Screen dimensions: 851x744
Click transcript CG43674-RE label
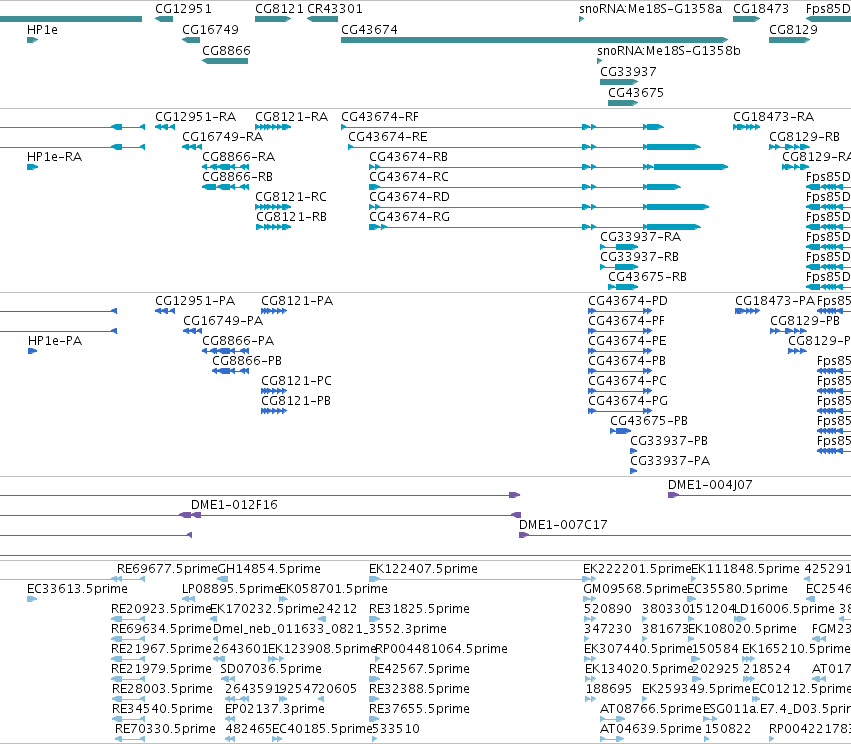(388, 137)
